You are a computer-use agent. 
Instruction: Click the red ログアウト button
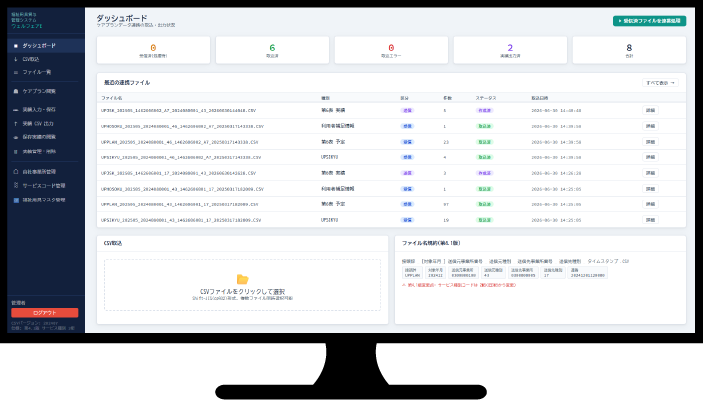(44, 313)
